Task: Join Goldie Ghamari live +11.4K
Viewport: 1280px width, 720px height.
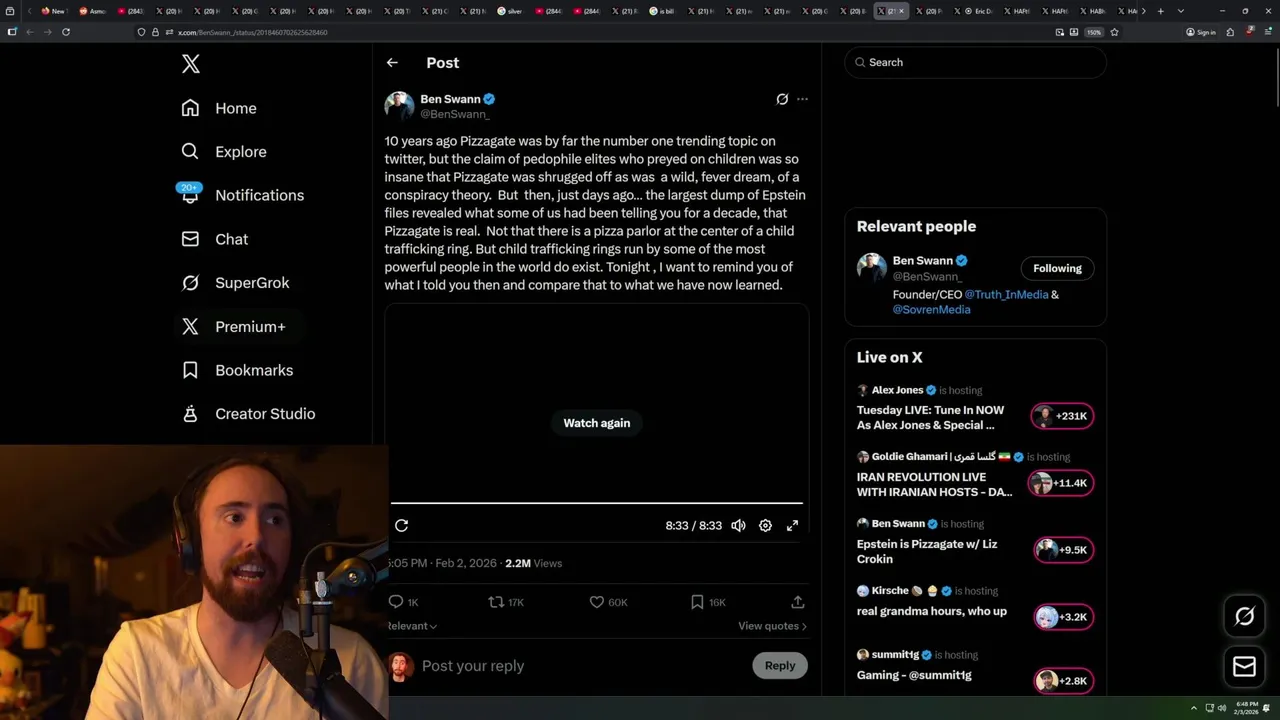Action: [1062, 483]
